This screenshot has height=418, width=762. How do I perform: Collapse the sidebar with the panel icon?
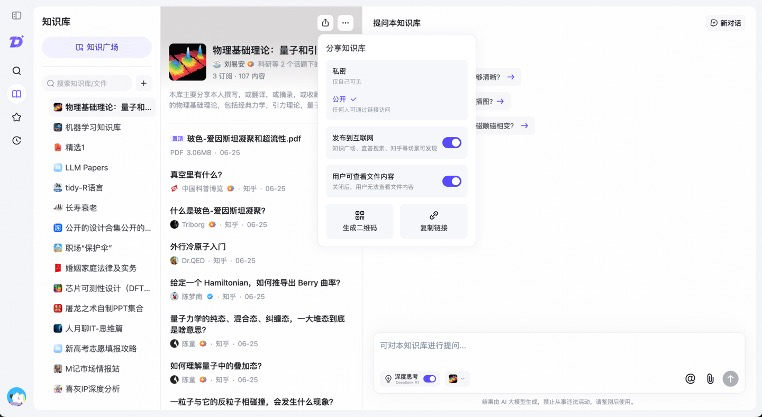pyautogui.click(x=17, y=16)
